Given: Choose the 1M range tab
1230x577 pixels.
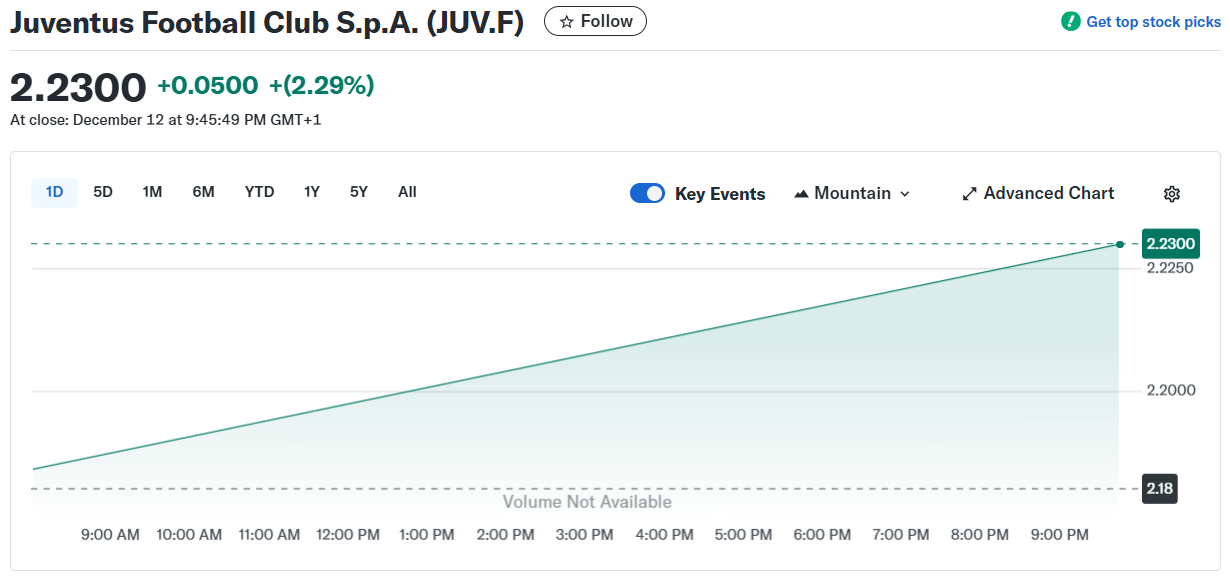Looking at the screenshot, I should (x=152, y=192).
